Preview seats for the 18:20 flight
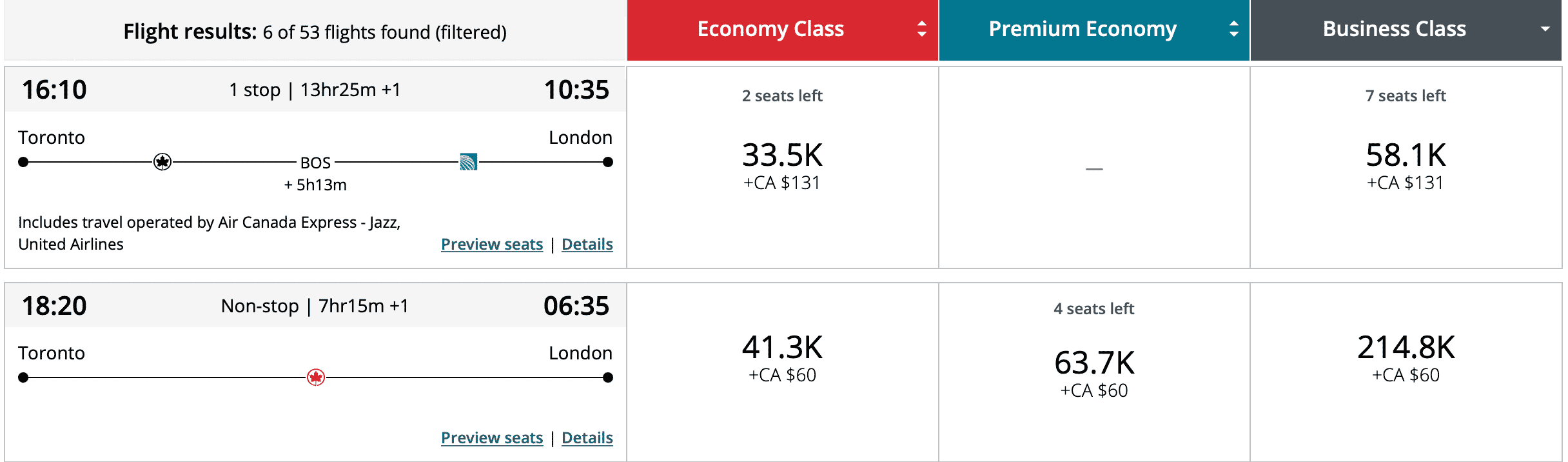1568x462 pixels. click(492, 438)
